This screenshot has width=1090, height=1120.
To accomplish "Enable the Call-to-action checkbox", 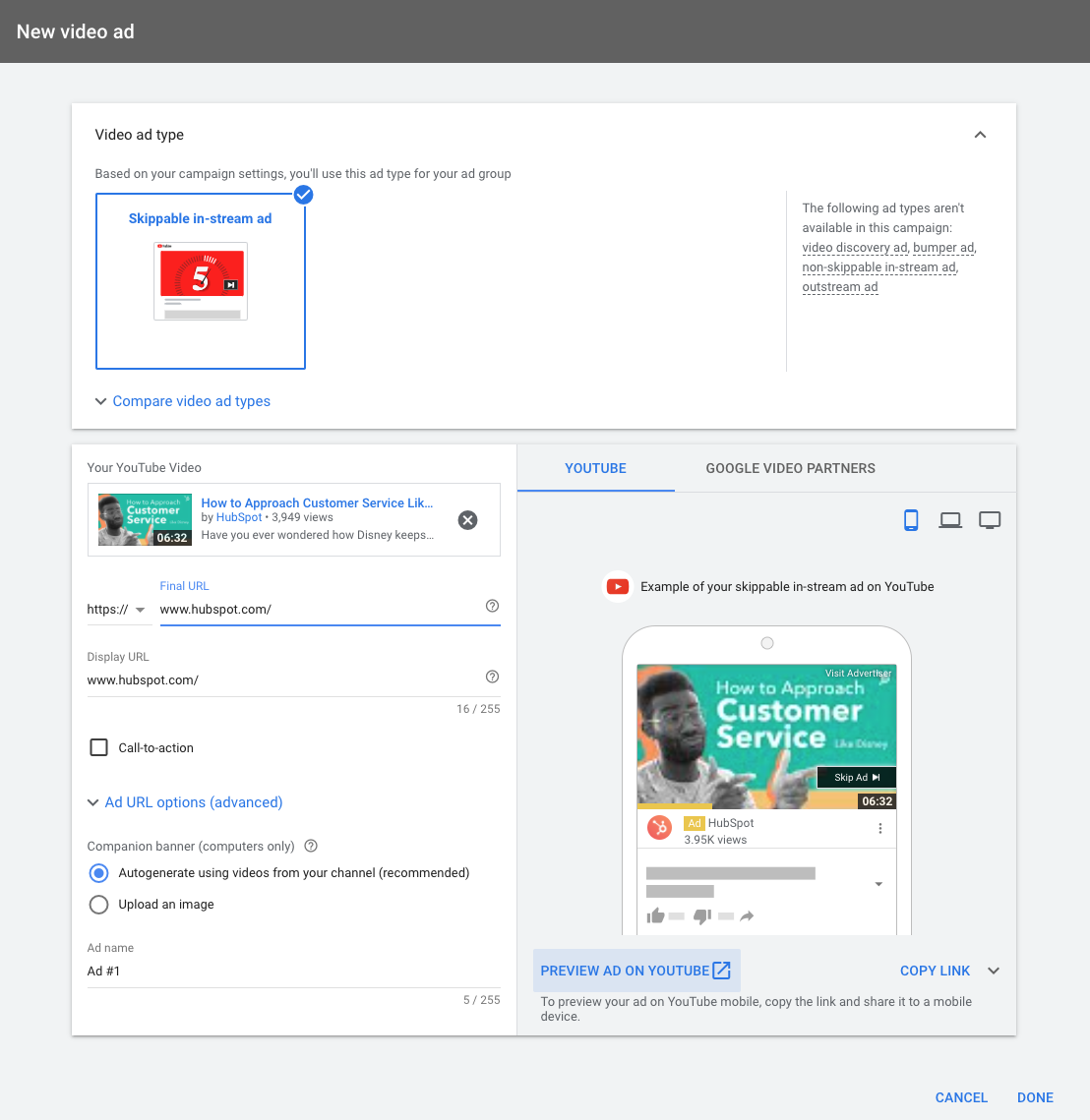I will coord(99,747).
